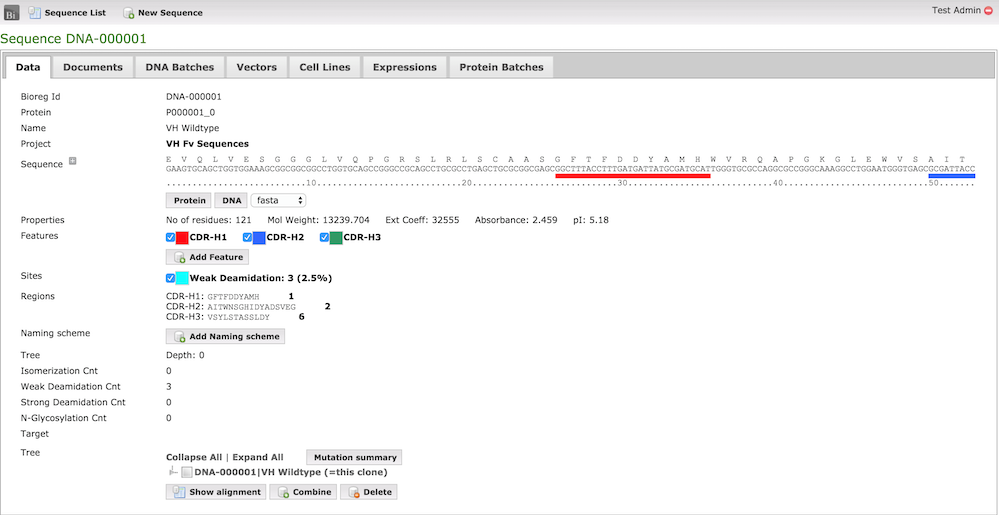Click the Delete button
This screenshot has height=515, width=999.
click(369, 492)
